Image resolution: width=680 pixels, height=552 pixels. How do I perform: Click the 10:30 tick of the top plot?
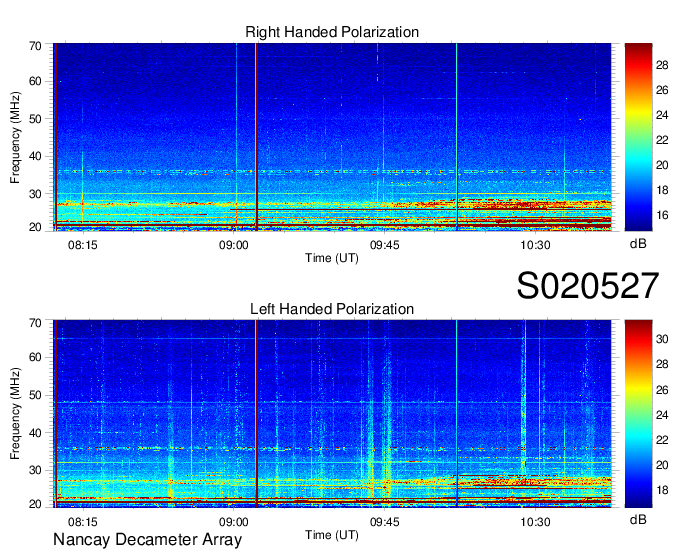pyautogui.click(x=536, y=245)
